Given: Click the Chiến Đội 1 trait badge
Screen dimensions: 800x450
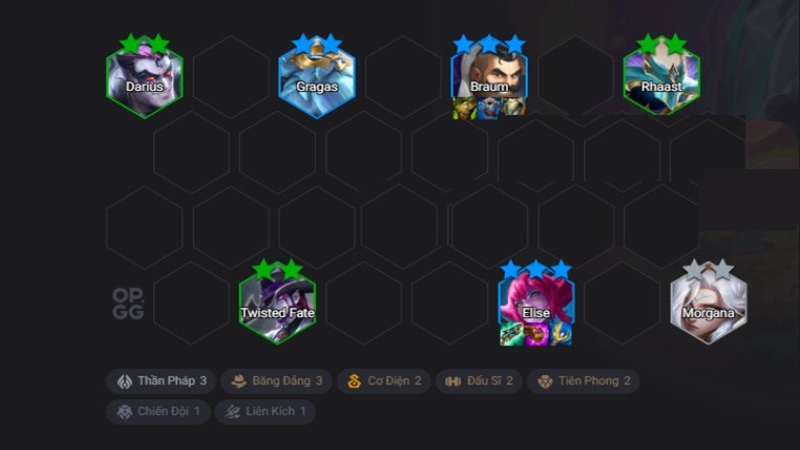Looking at the screenshot, I should (158, 412).
